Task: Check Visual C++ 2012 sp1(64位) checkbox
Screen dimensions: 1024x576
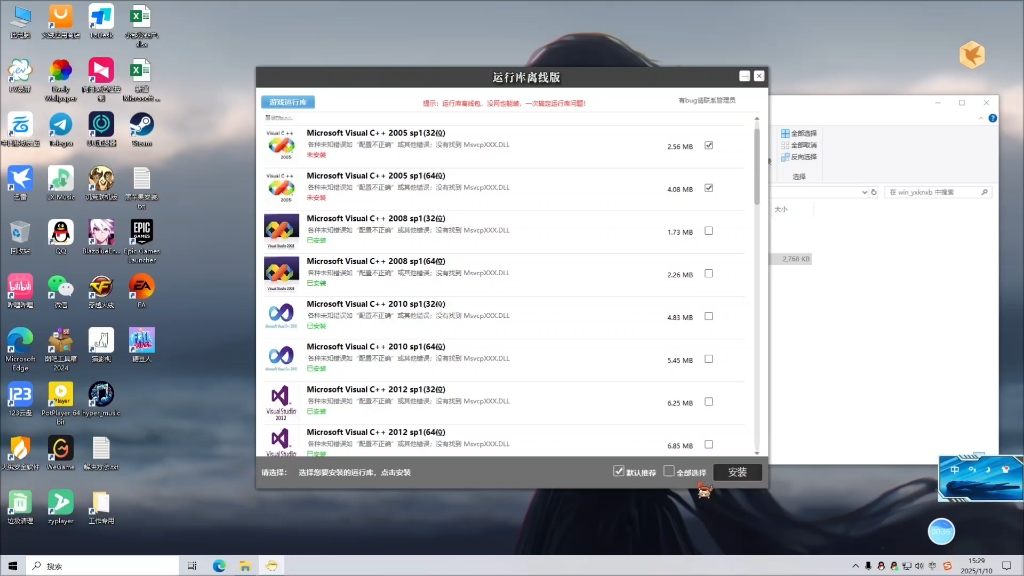Action: tap(709, 445)
